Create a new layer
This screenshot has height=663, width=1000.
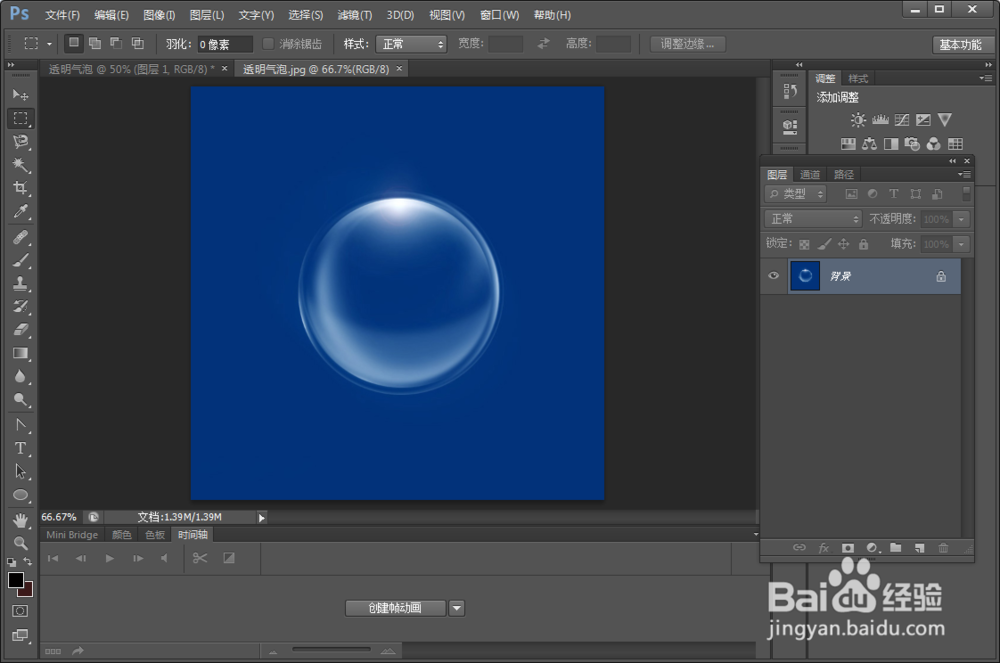pos(919,548)
